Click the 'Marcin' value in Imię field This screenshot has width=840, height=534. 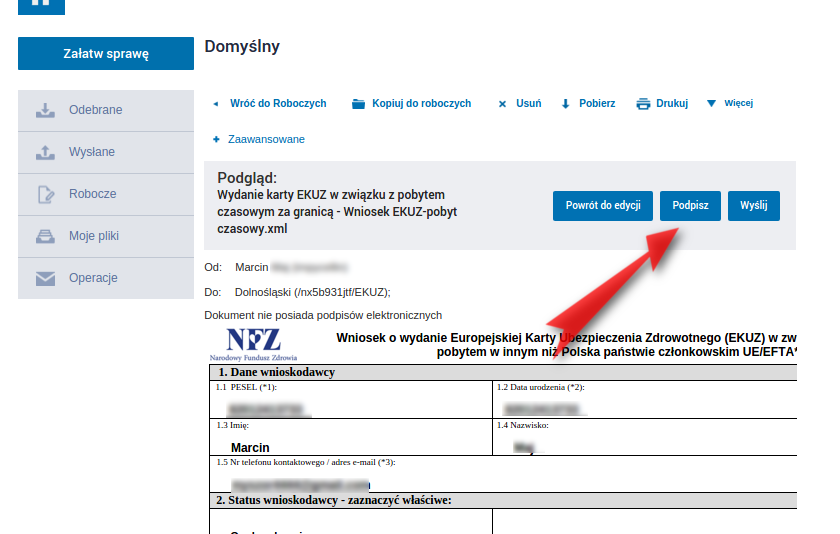[250, 448]
